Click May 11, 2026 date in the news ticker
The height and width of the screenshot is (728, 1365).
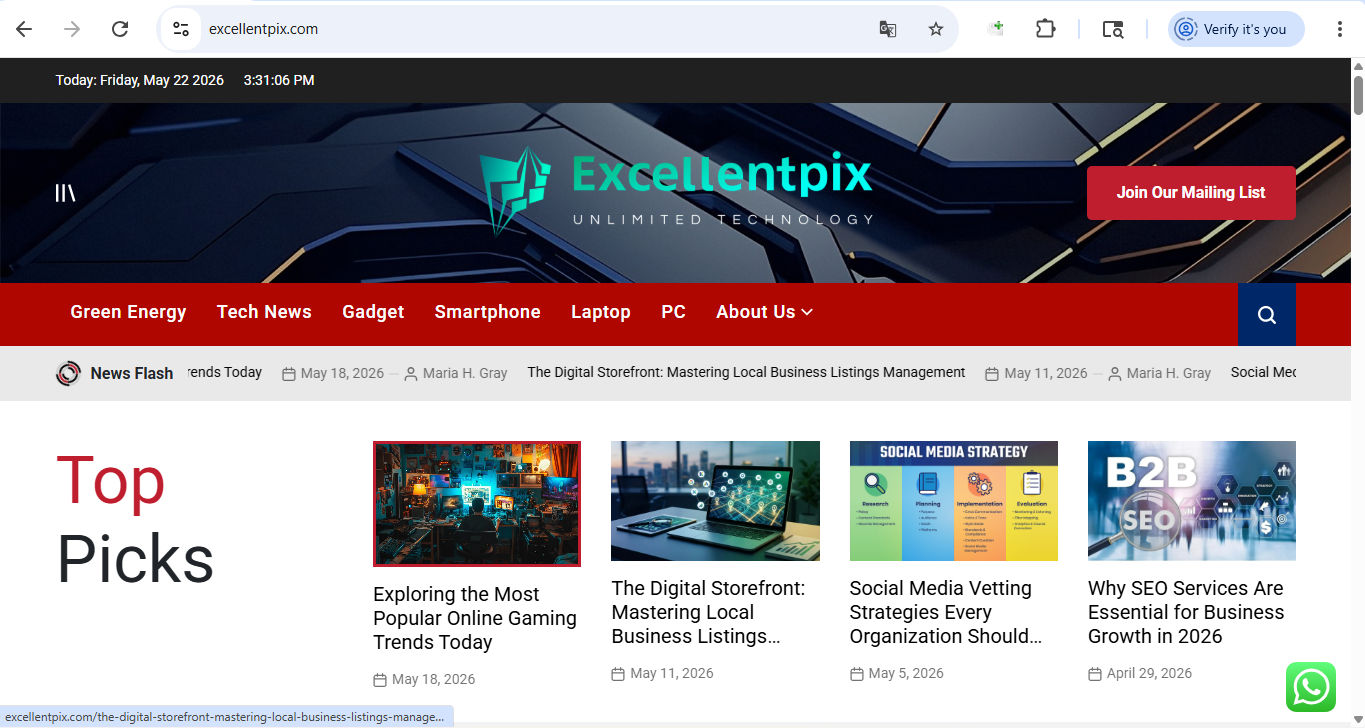click(x=1045, y=373)
